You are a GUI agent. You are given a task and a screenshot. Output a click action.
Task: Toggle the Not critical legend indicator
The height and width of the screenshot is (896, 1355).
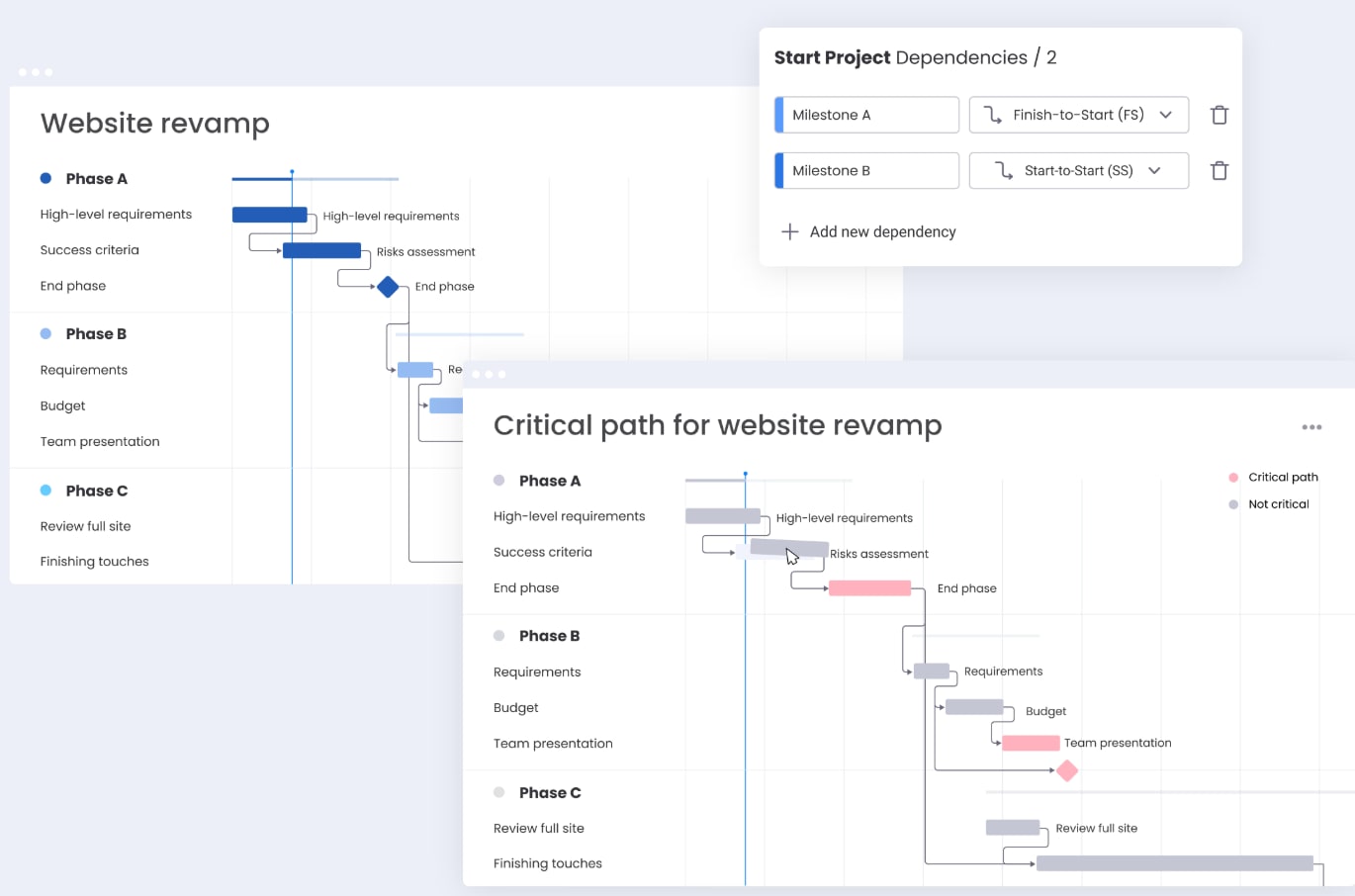[1232, 504]
